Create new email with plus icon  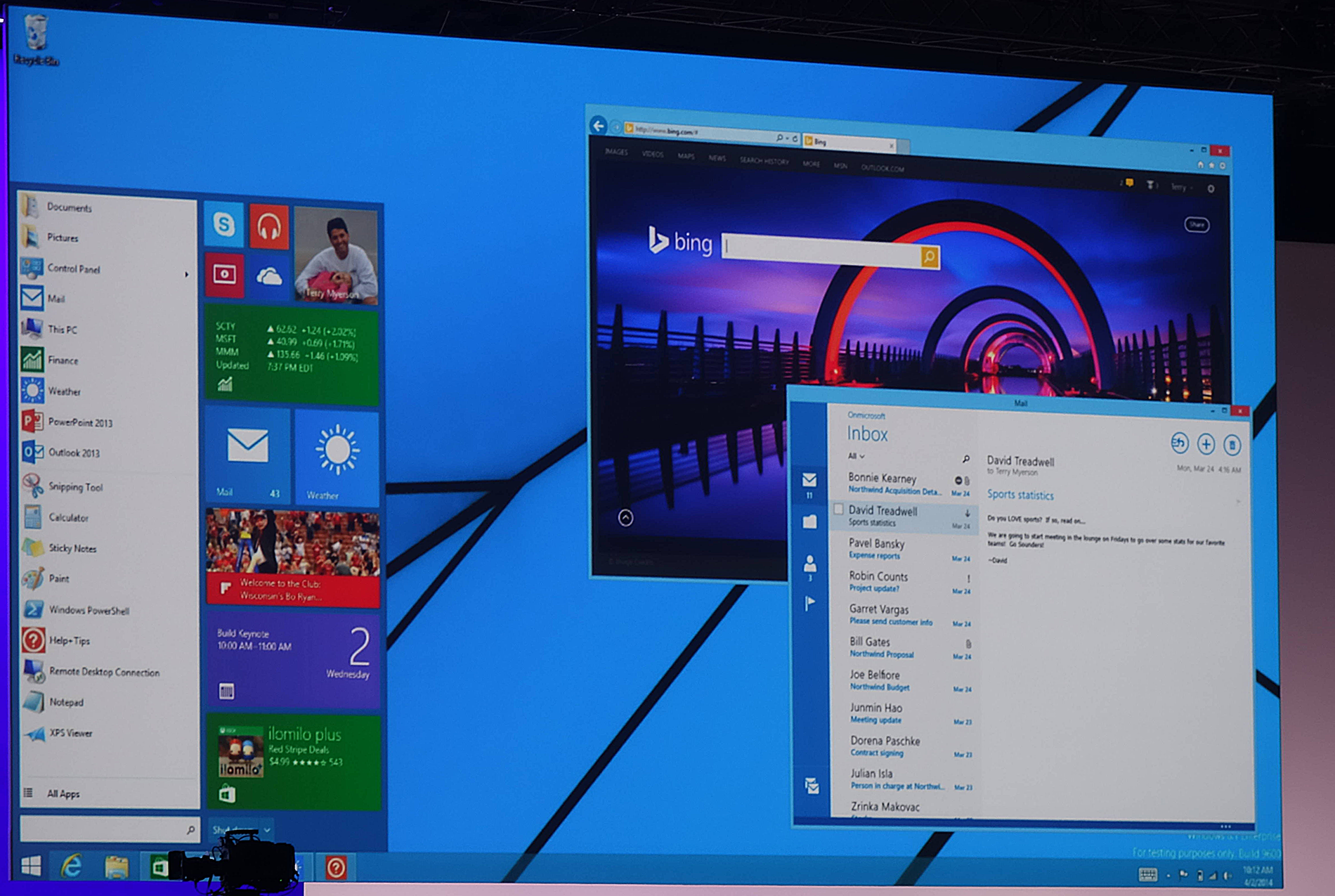[1206, 444]
